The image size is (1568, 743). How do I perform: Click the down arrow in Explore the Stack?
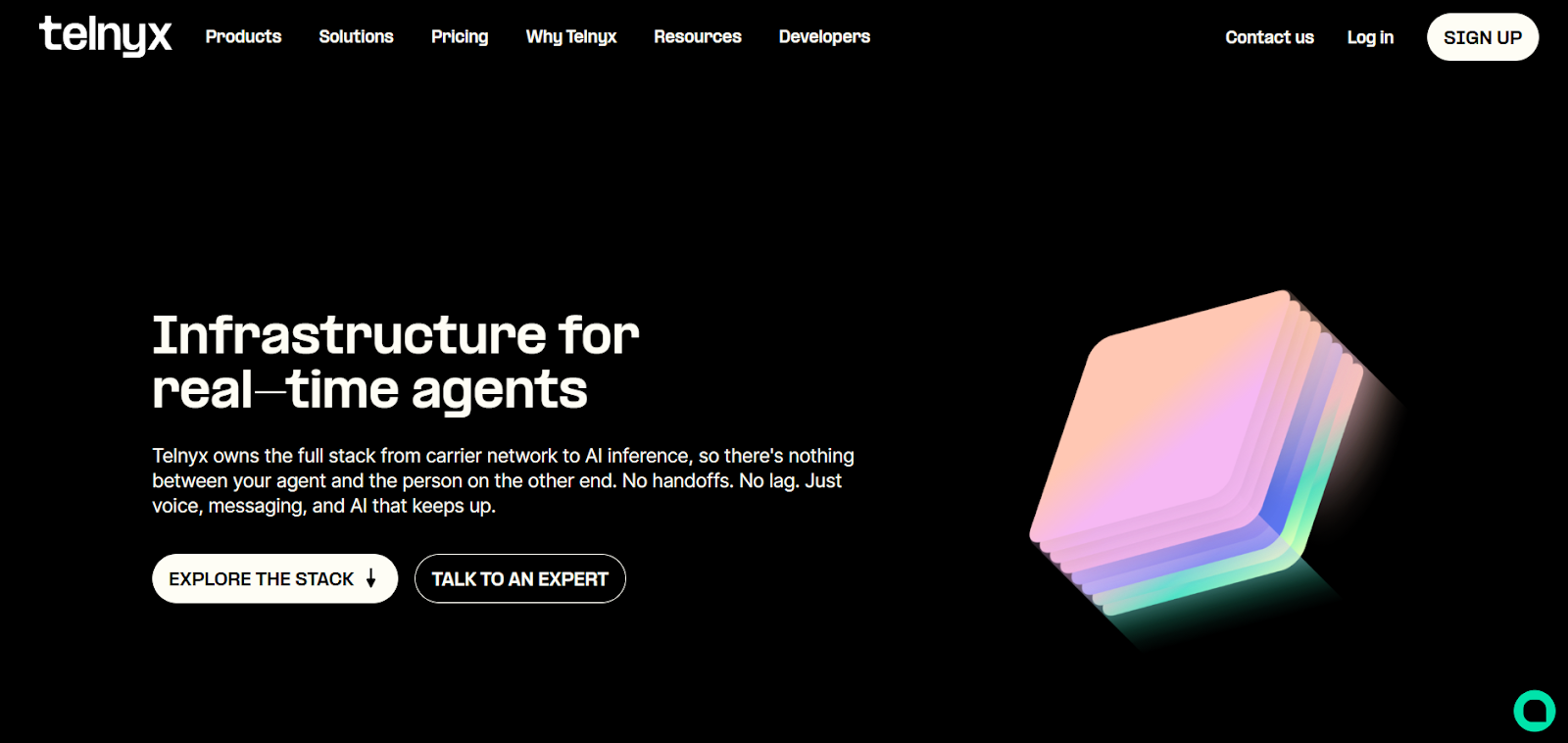[x=371, y=578]
